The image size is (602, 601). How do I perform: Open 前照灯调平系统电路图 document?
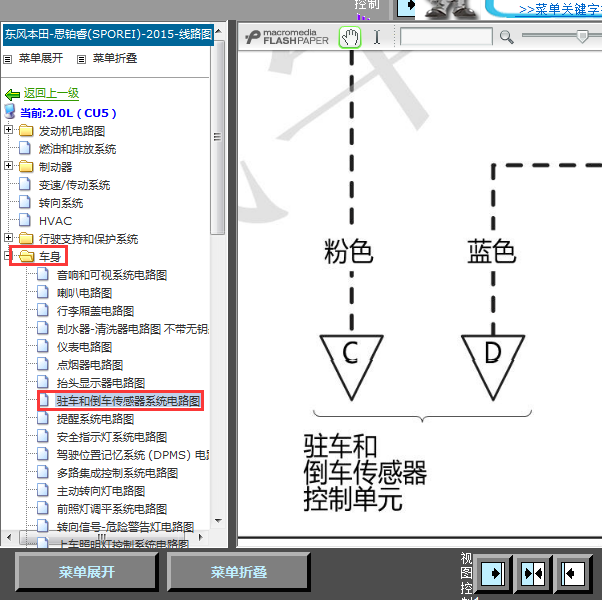click(x=112, y=509)
